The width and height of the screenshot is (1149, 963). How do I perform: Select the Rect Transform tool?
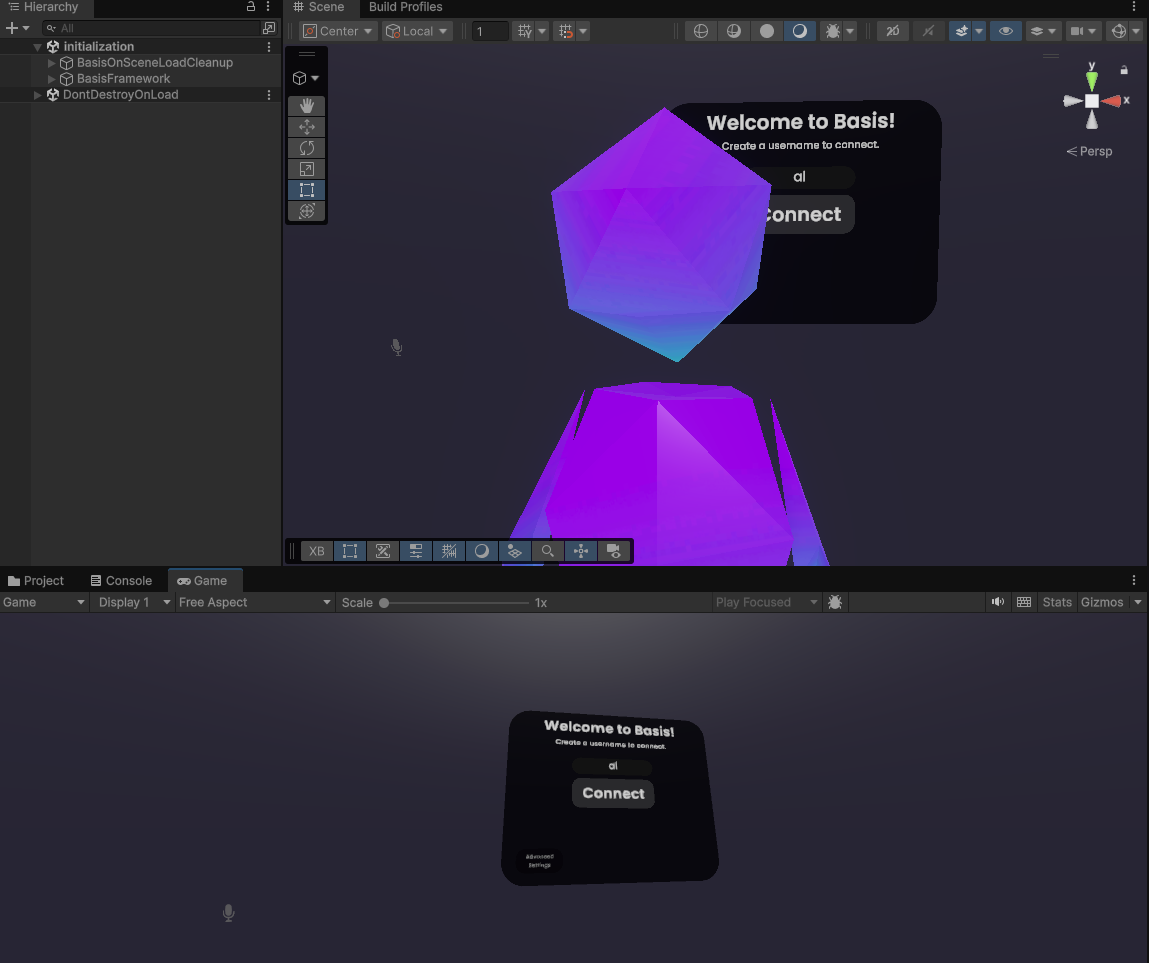306,189
